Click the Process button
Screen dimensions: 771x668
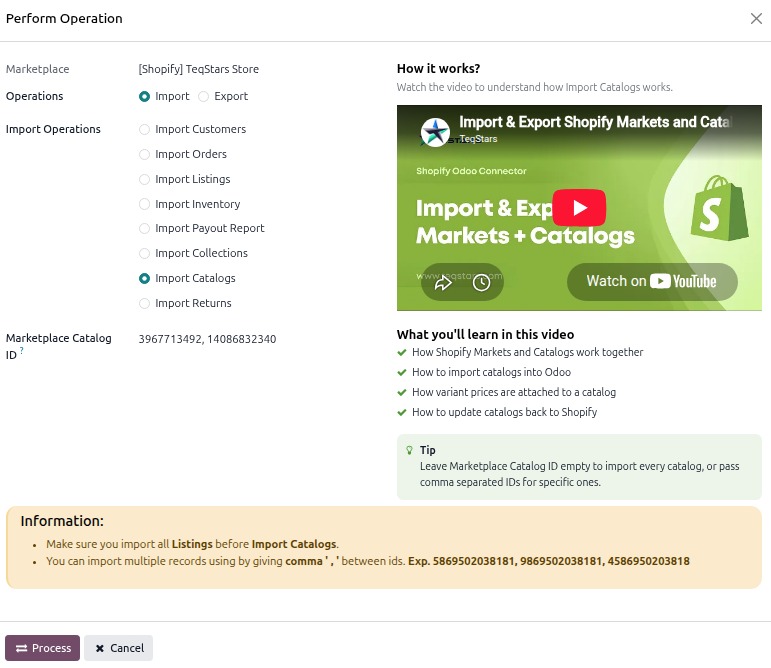43,648
